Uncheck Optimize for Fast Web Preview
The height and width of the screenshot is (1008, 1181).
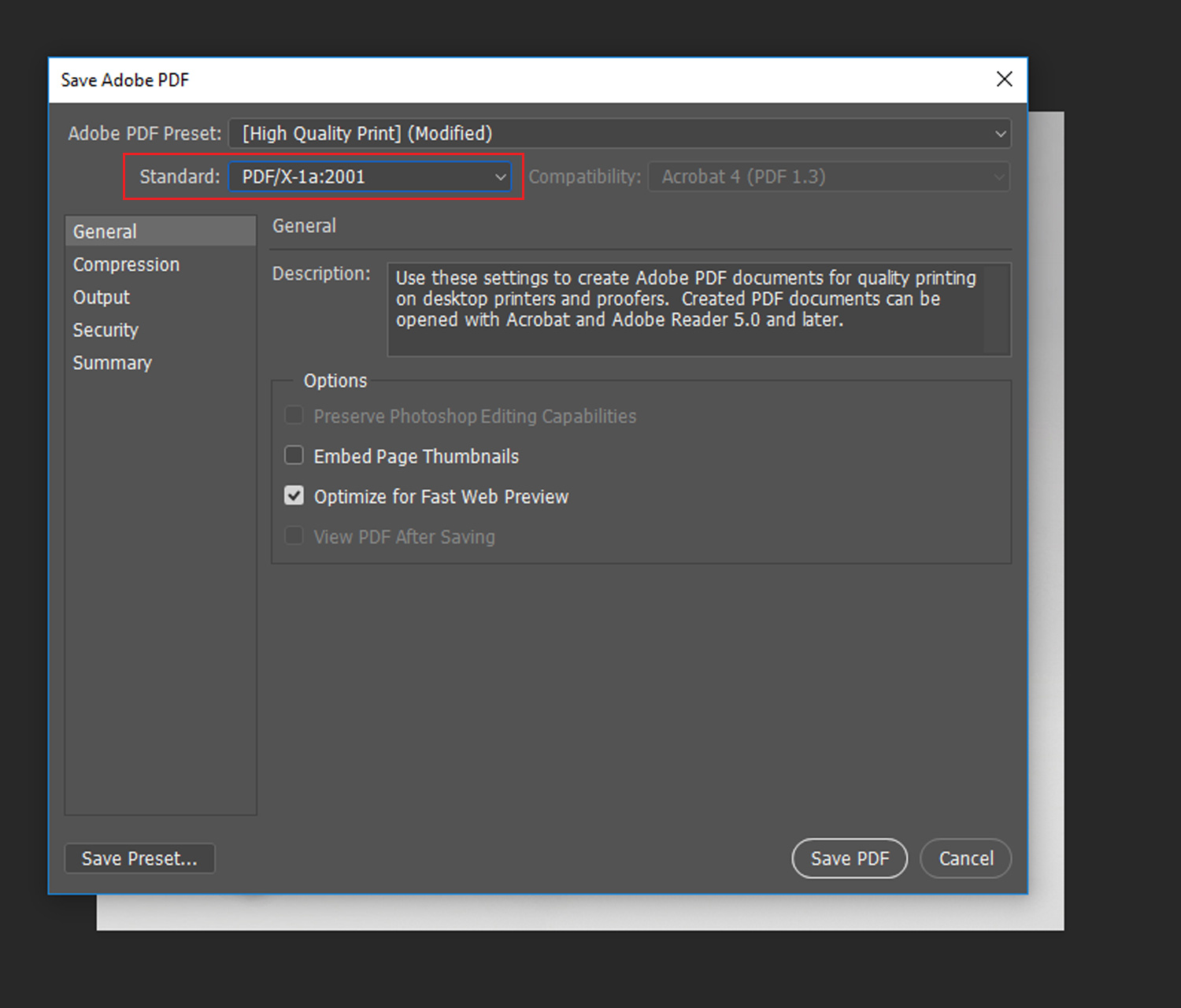coord(294,495)
